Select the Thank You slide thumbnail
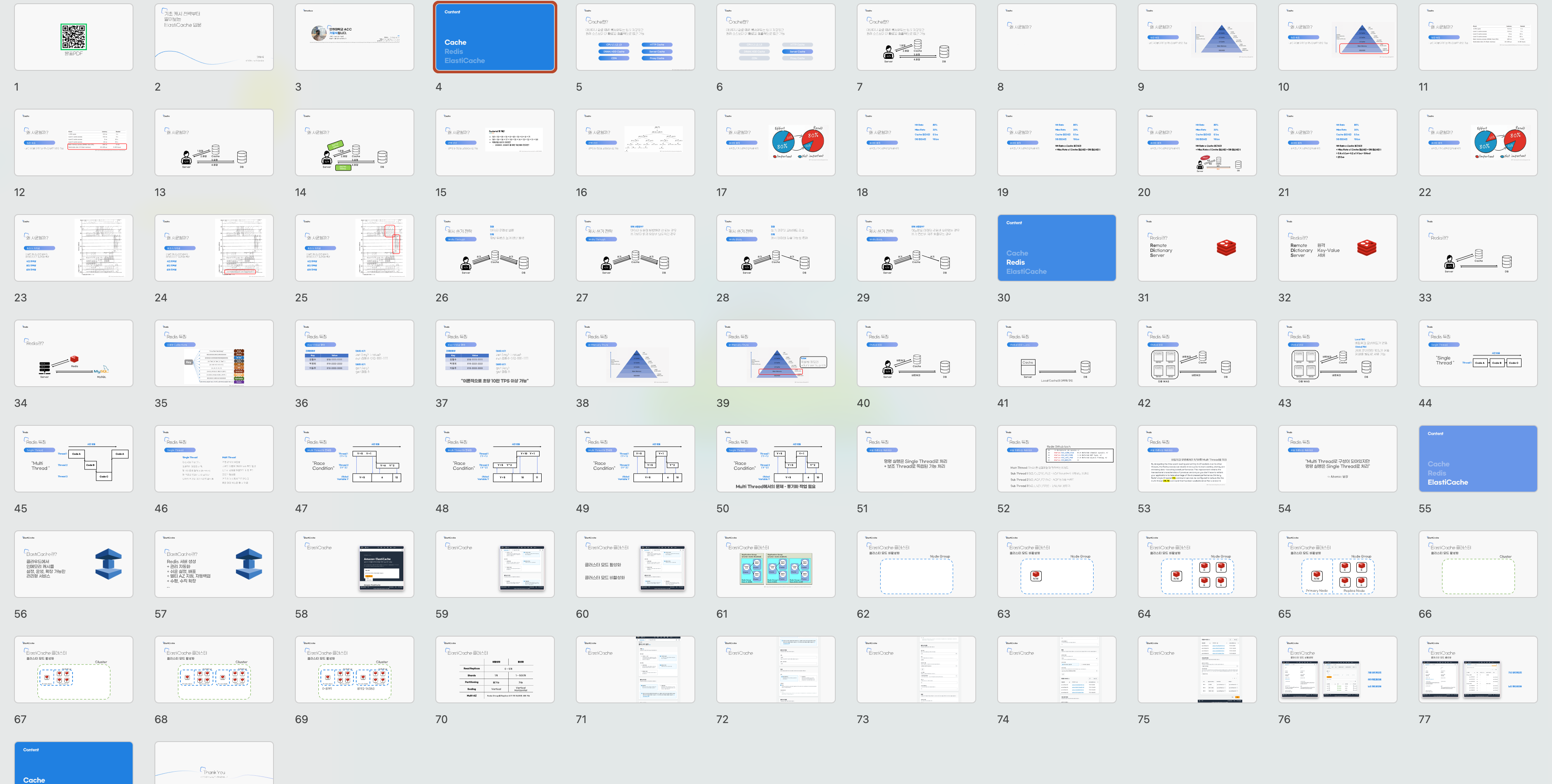The width and height of the screenshot is (1552, 784). 214,763
